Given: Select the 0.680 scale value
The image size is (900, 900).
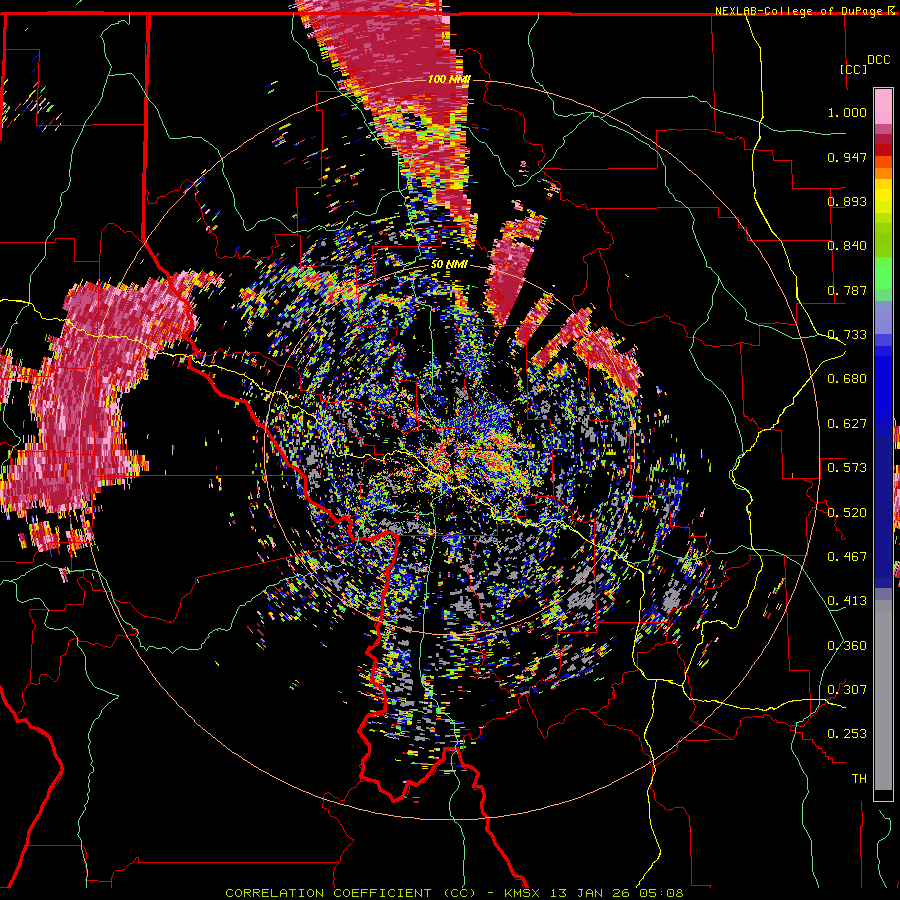Looking at the screenshot, I should click(847, 379).
